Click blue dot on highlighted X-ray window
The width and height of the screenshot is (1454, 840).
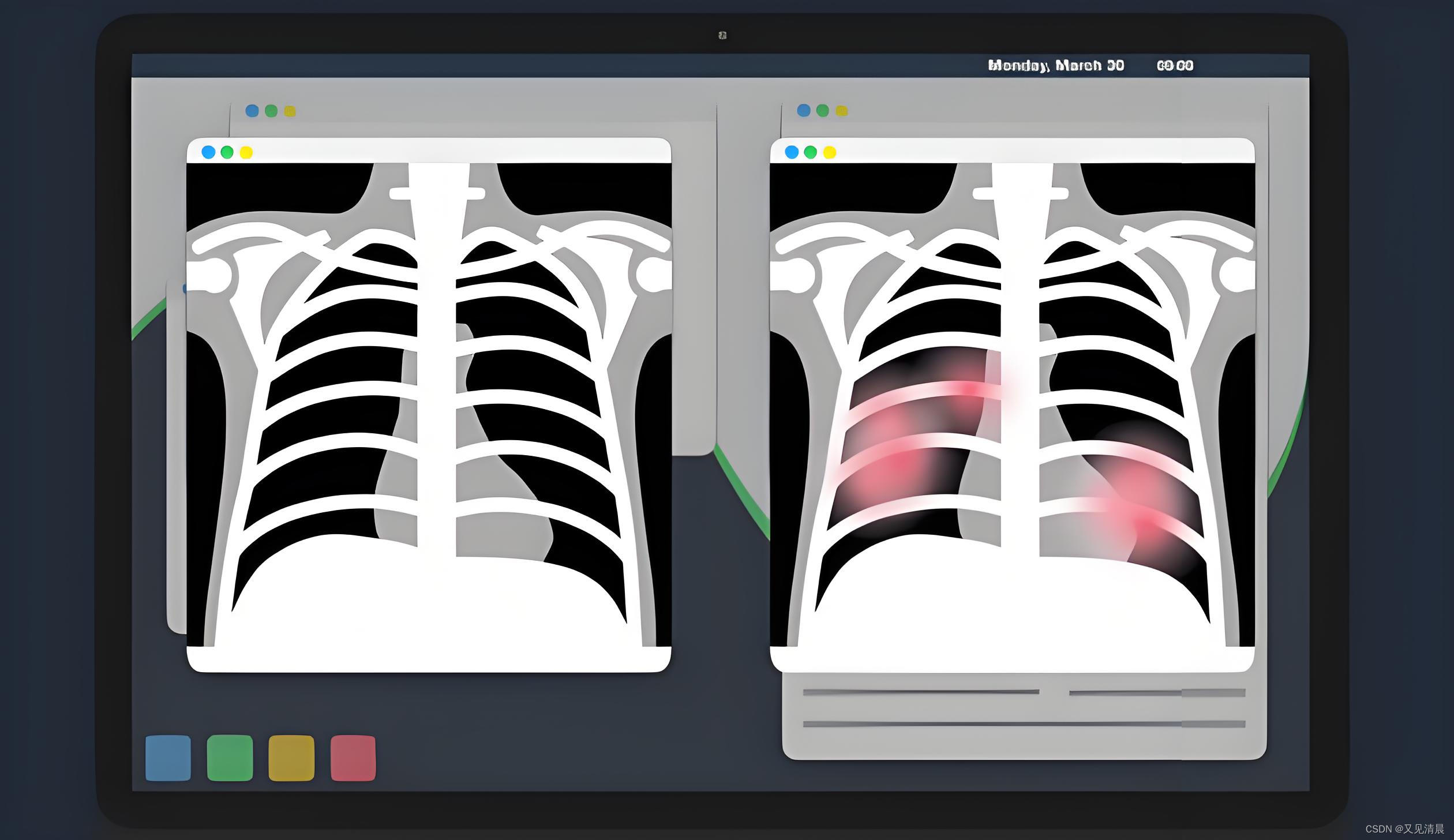click(x=792, y=152)
